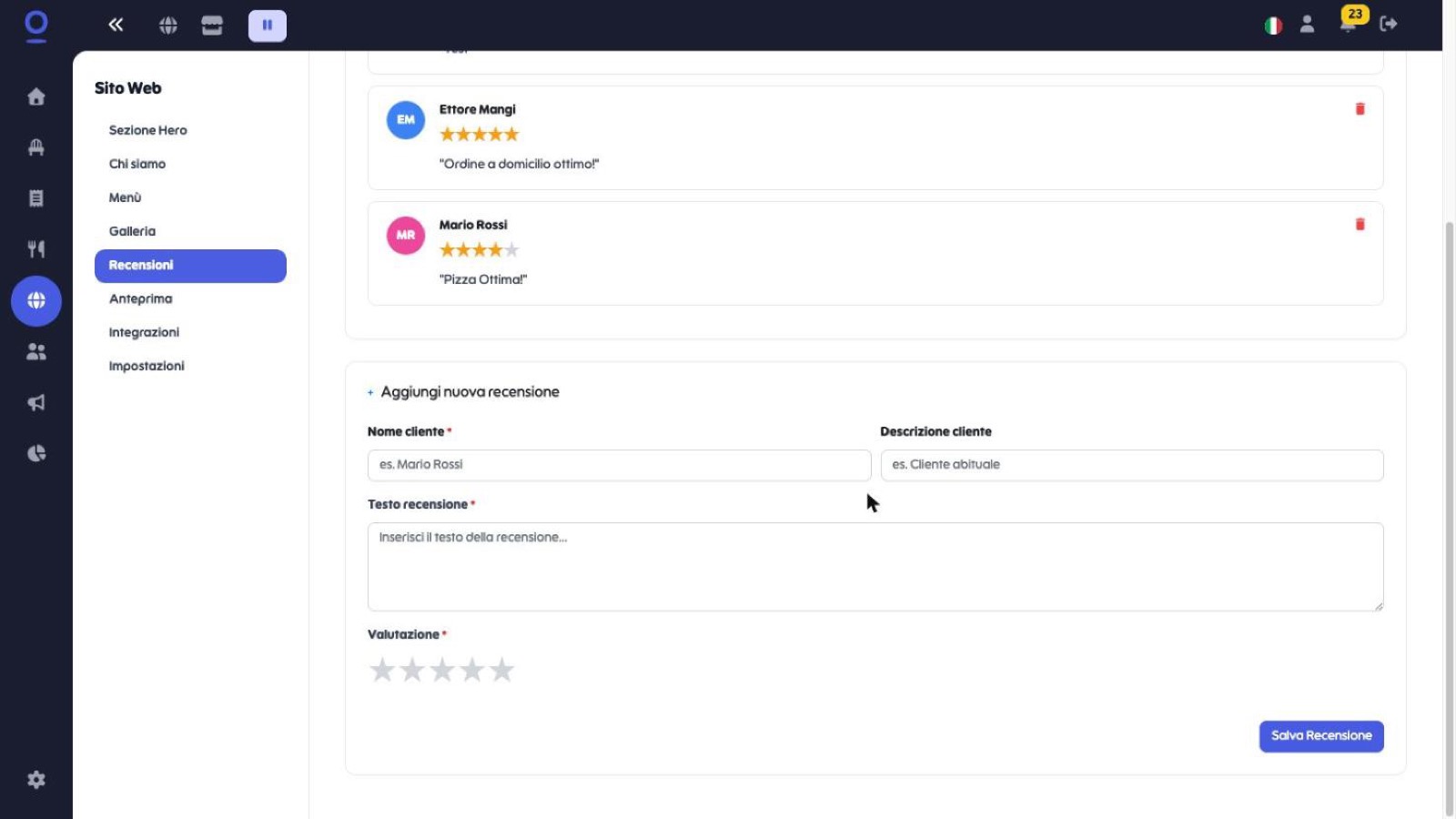Click the Testo recensione text area

875,567
